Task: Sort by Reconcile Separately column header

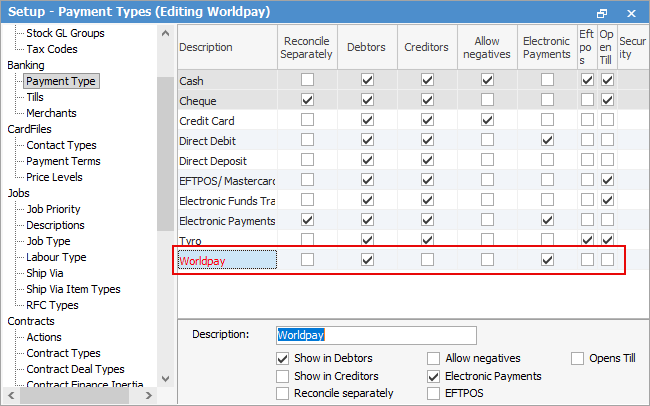Action: (307, 47)
